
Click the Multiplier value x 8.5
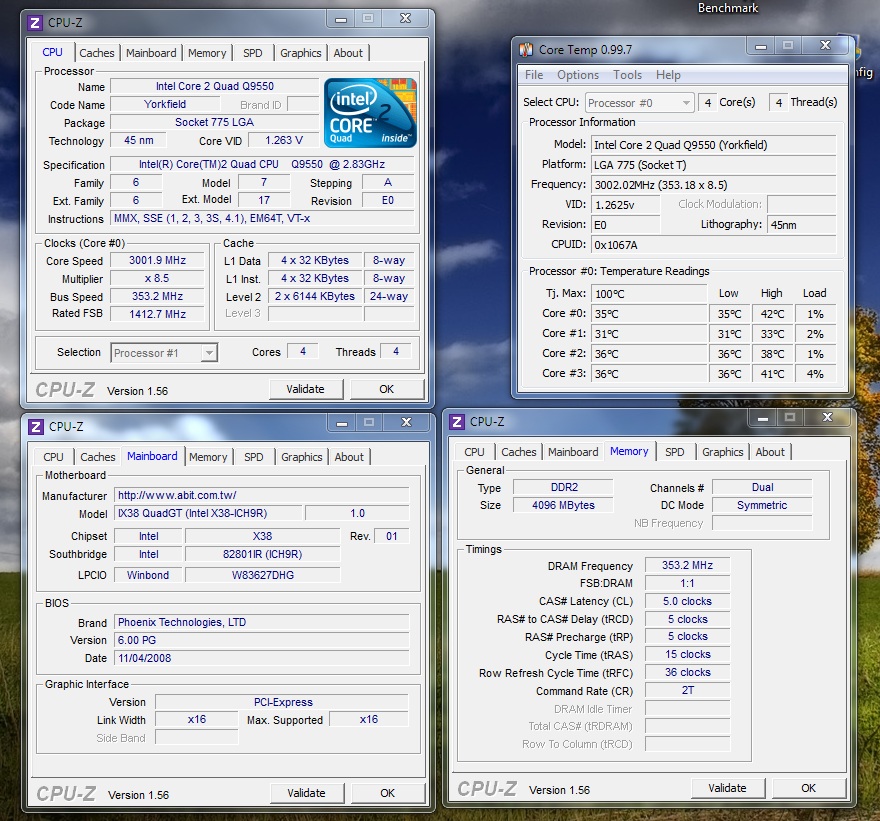pyautogui.click(x=157, y=278)
